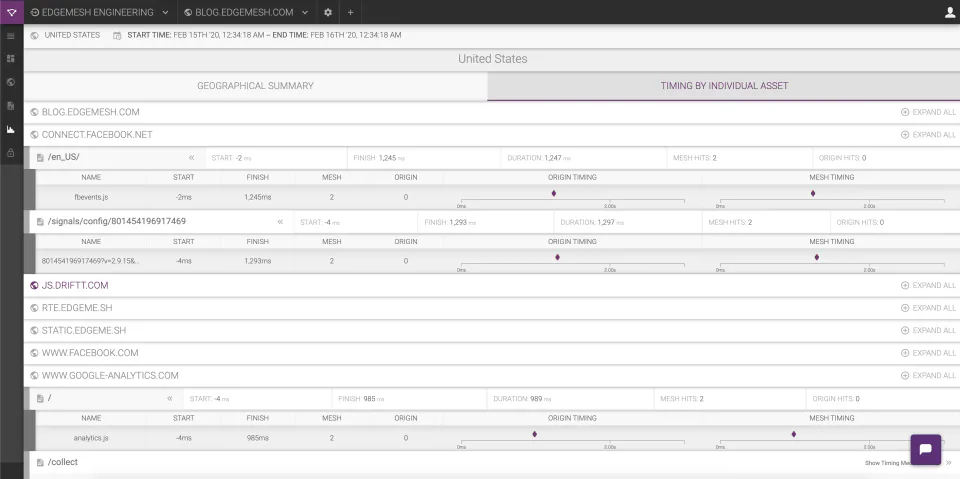Screen dimensions: 960x479
Task: Expand all for CONNECT.FACEBOOK.NET
Action: [x=928, y=135]
